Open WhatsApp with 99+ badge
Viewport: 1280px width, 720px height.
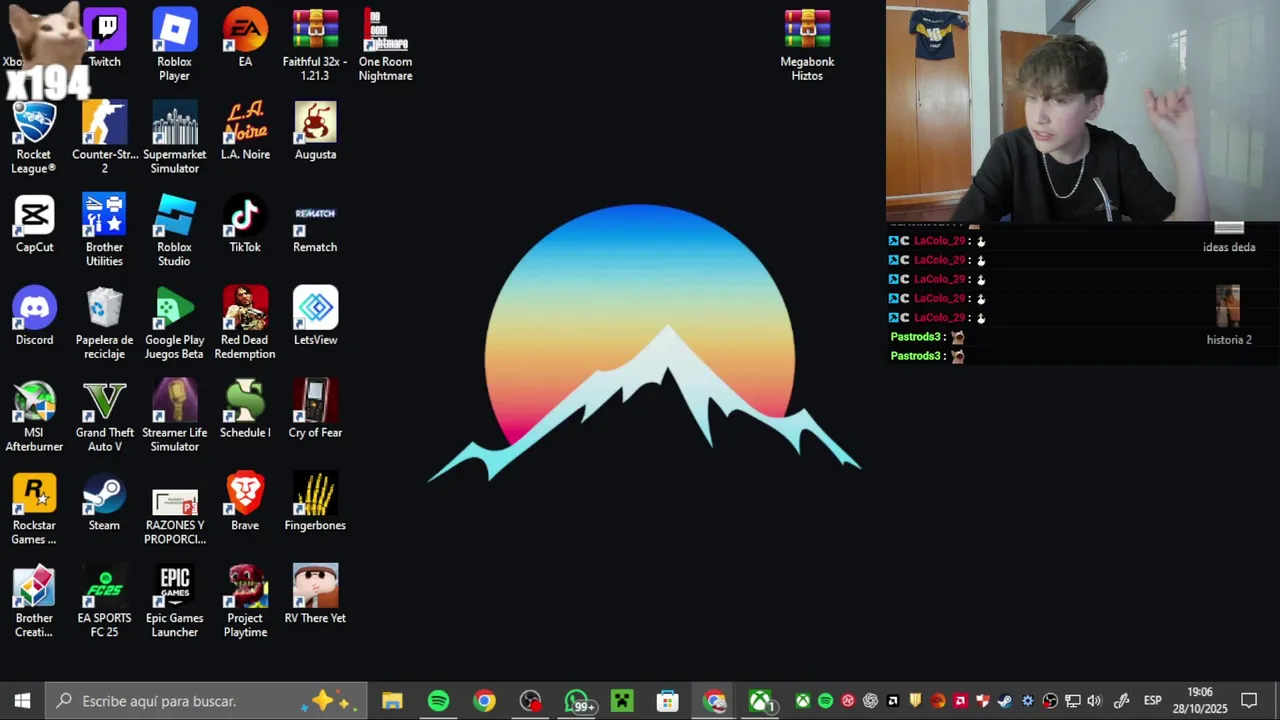click(x=577, y=701)
